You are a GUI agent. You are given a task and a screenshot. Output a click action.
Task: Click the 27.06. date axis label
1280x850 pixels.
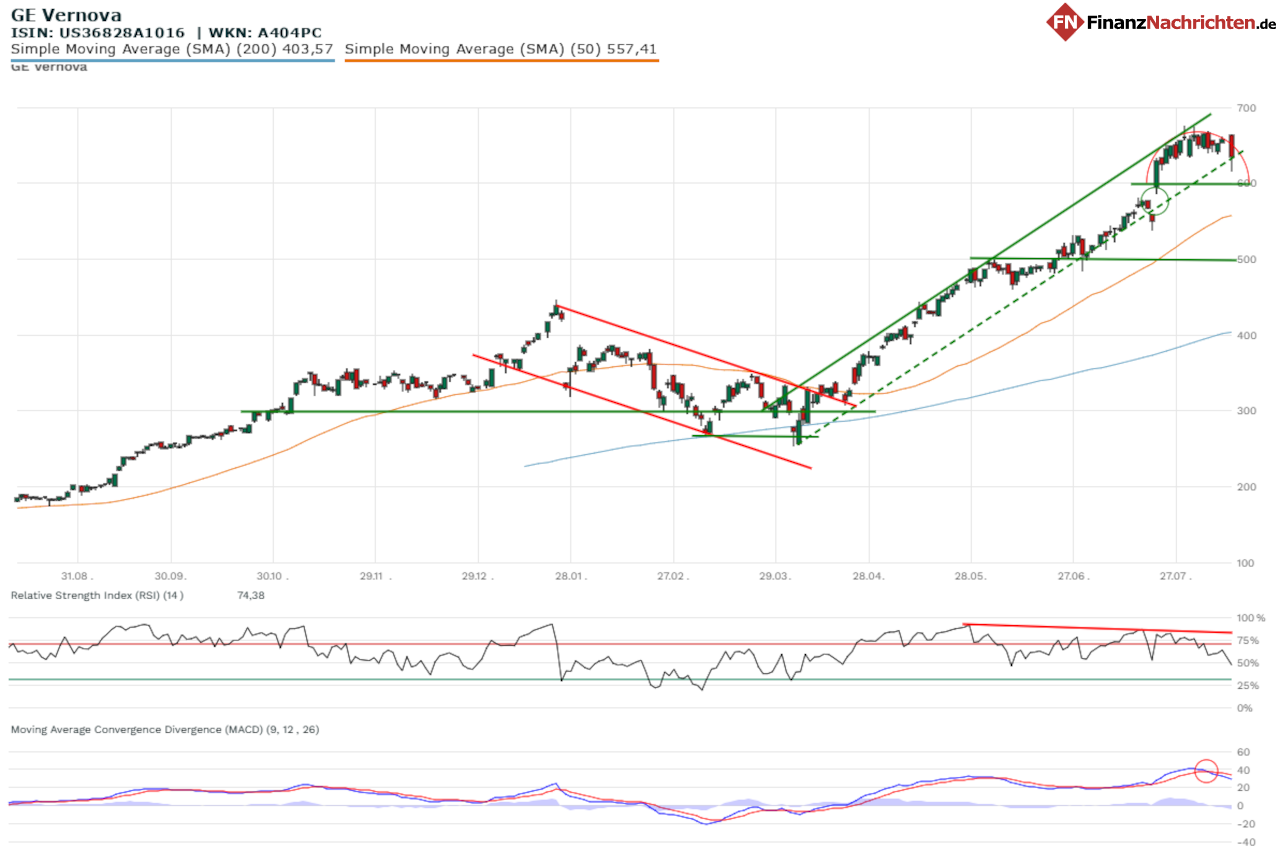point(1072,577)
